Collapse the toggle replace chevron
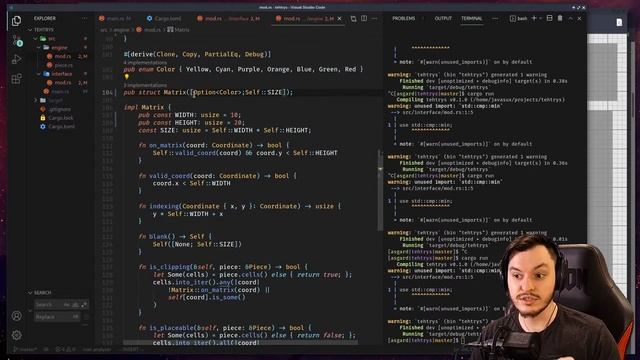This screenshot has height=360, width=640. click(x=30, y=311)
